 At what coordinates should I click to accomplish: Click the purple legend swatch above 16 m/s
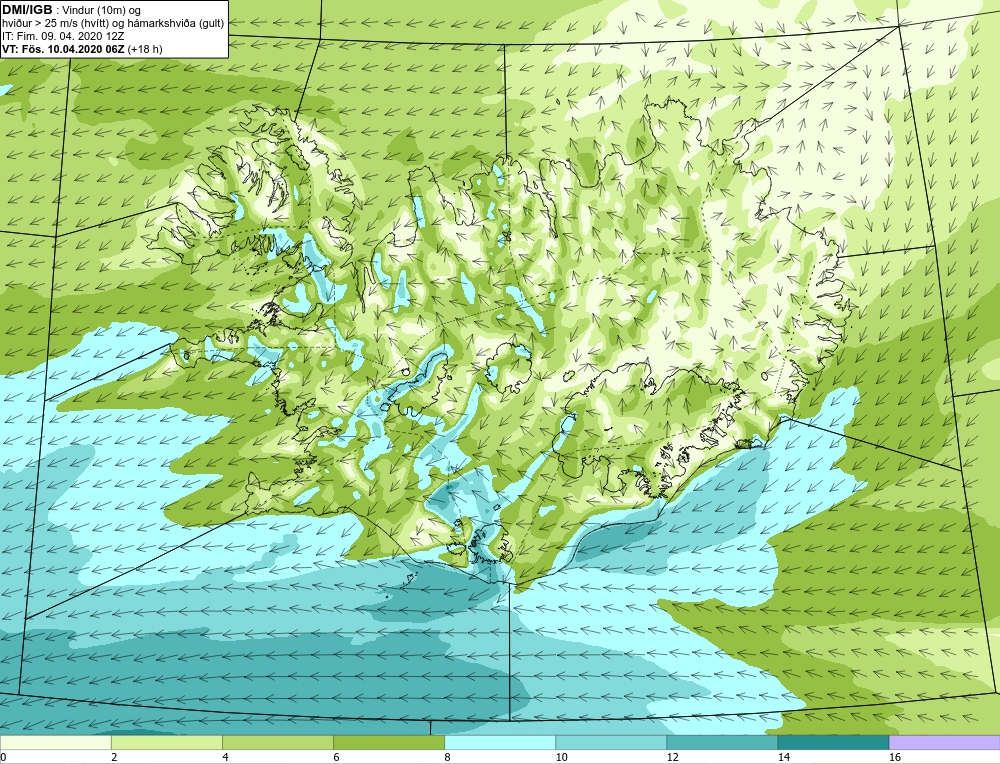(945, 742)
